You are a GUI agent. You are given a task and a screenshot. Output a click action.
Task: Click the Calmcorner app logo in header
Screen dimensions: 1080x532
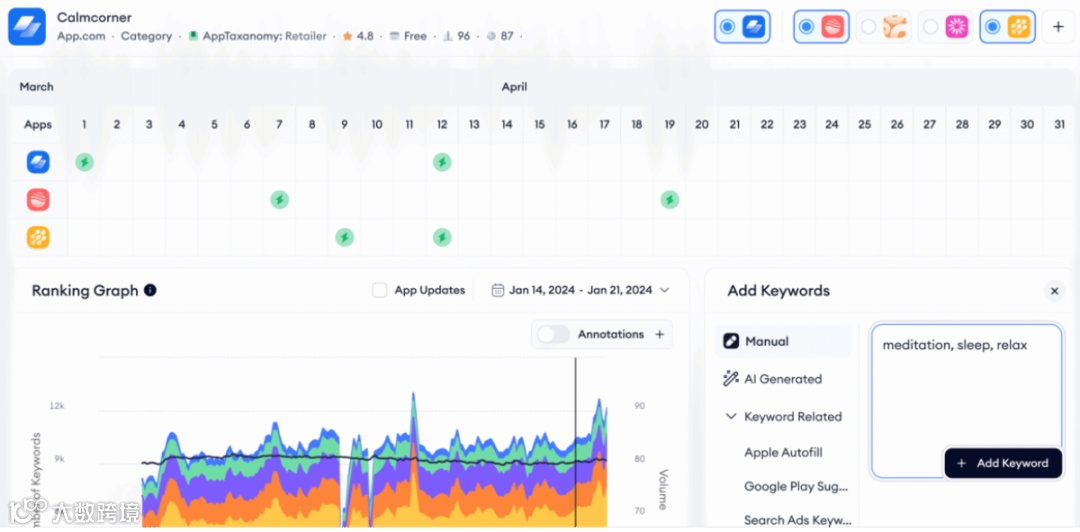(27, 26)
